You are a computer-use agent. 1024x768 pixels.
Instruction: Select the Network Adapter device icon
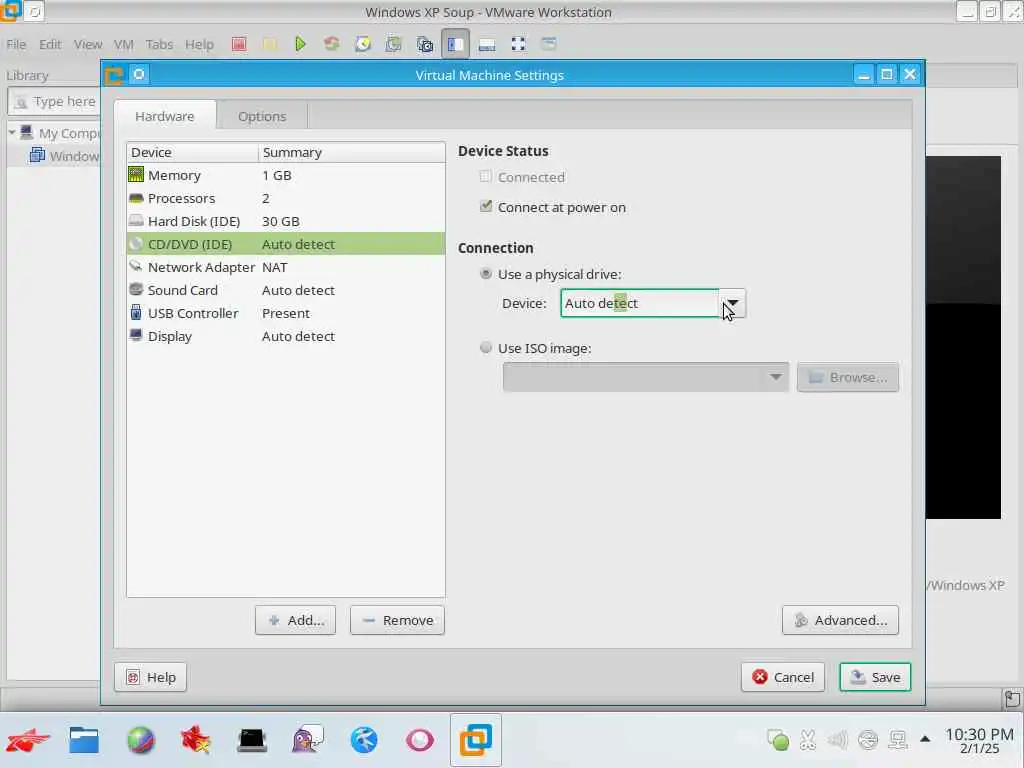coord(136,266)
